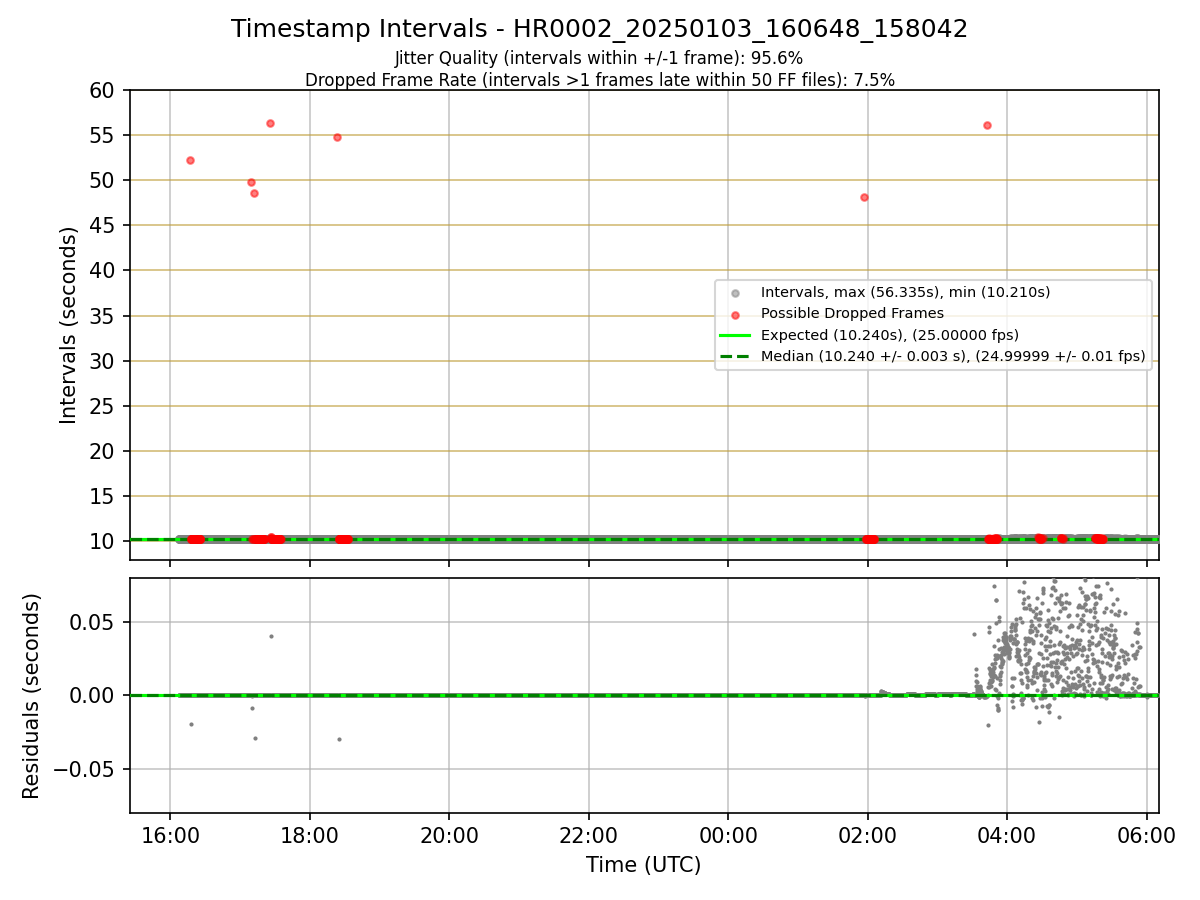Click legend entry 'Expected (10.240s), (25.00000 fps)'
This screenshot has width=1200, height=900.
(889, 335)
